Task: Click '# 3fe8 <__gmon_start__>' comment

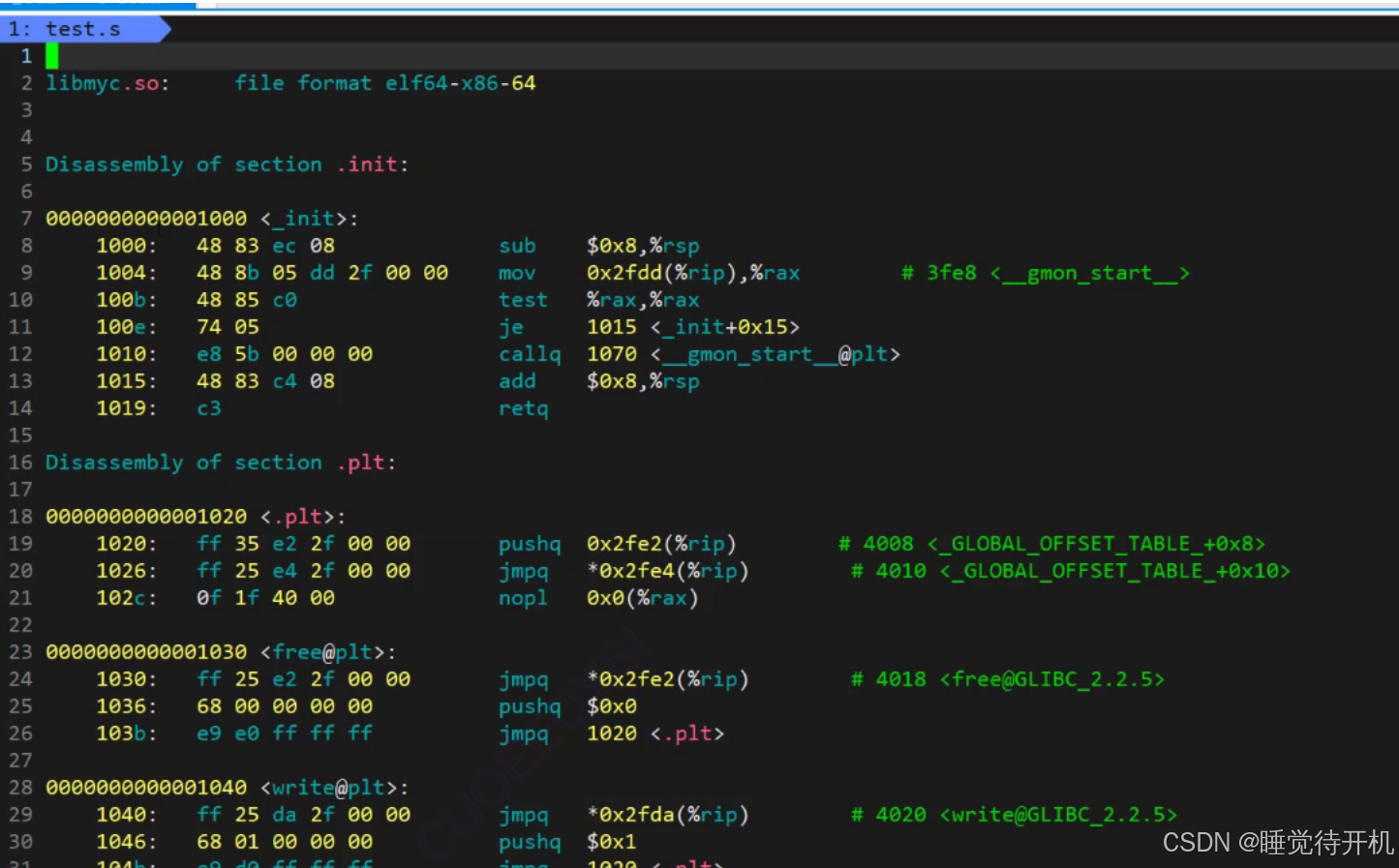Action: point(1045,273)
